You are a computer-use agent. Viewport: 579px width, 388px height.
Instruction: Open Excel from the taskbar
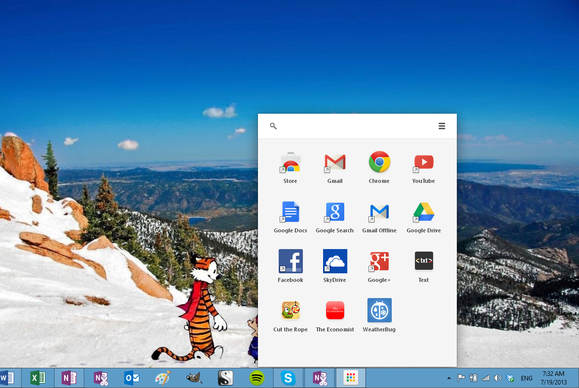(38, 378)
